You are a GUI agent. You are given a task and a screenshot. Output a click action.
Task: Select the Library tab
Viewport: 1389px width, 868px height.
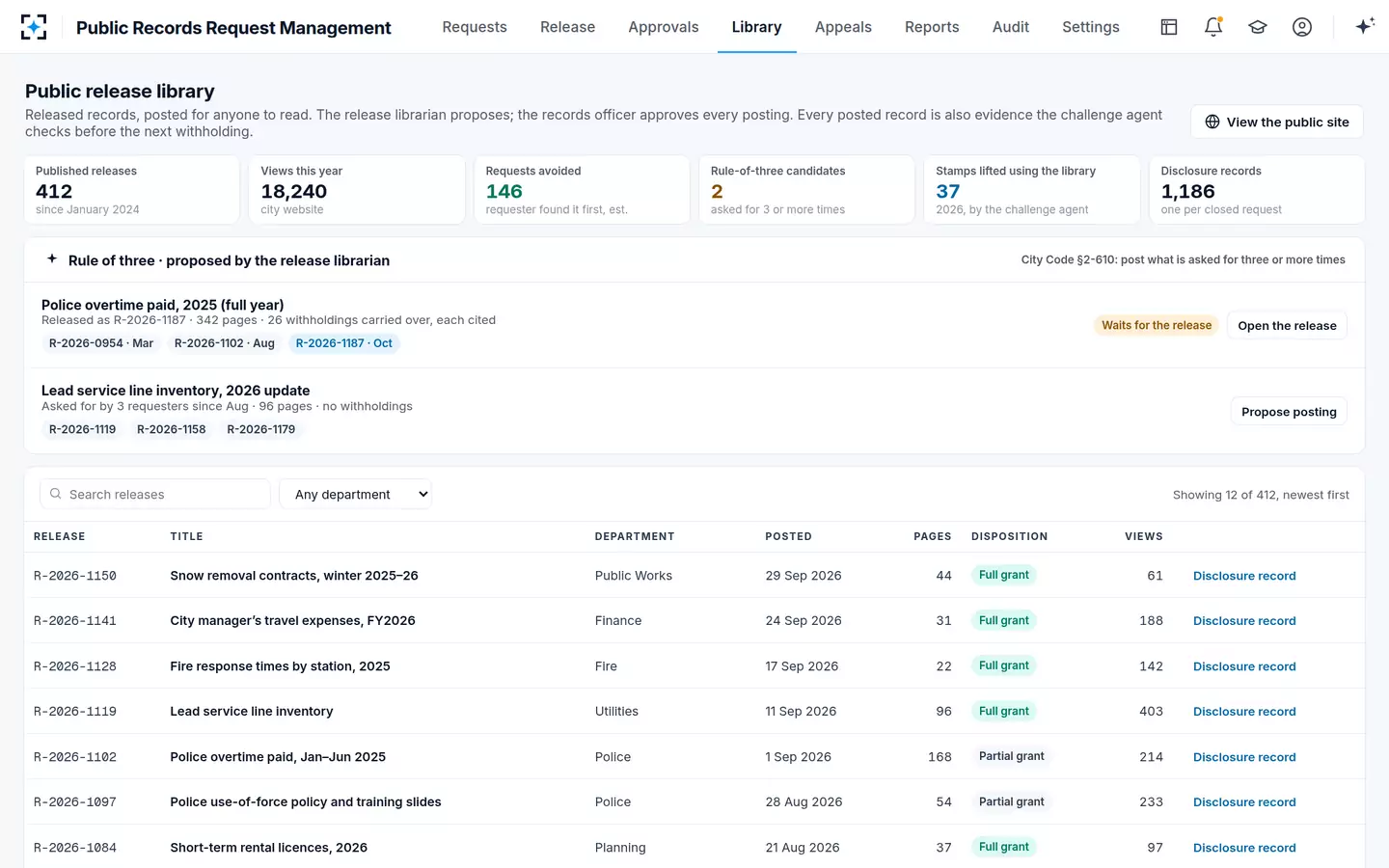[757, 27]
